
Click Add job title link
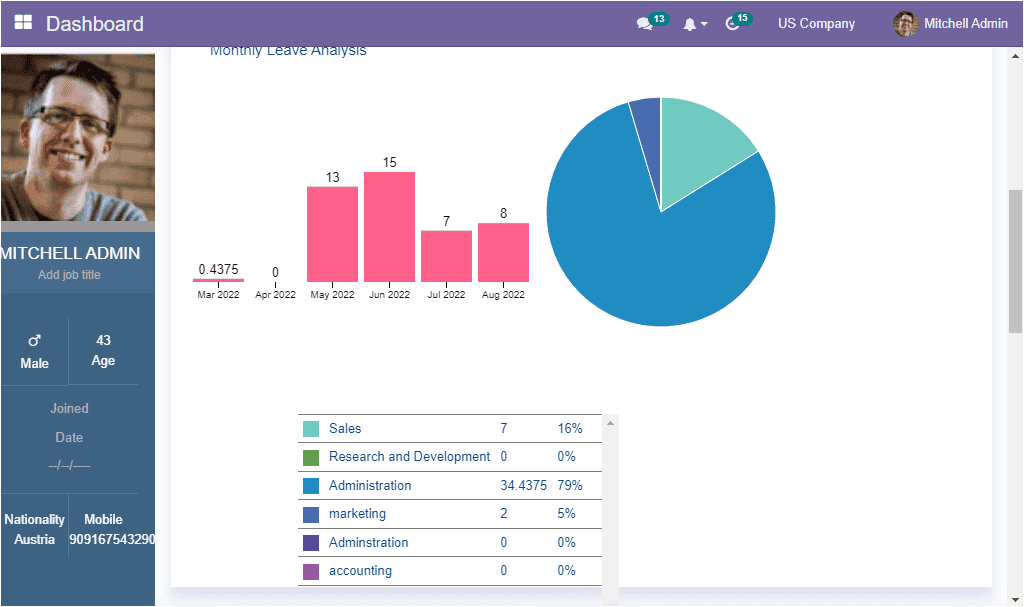point(69,275)
